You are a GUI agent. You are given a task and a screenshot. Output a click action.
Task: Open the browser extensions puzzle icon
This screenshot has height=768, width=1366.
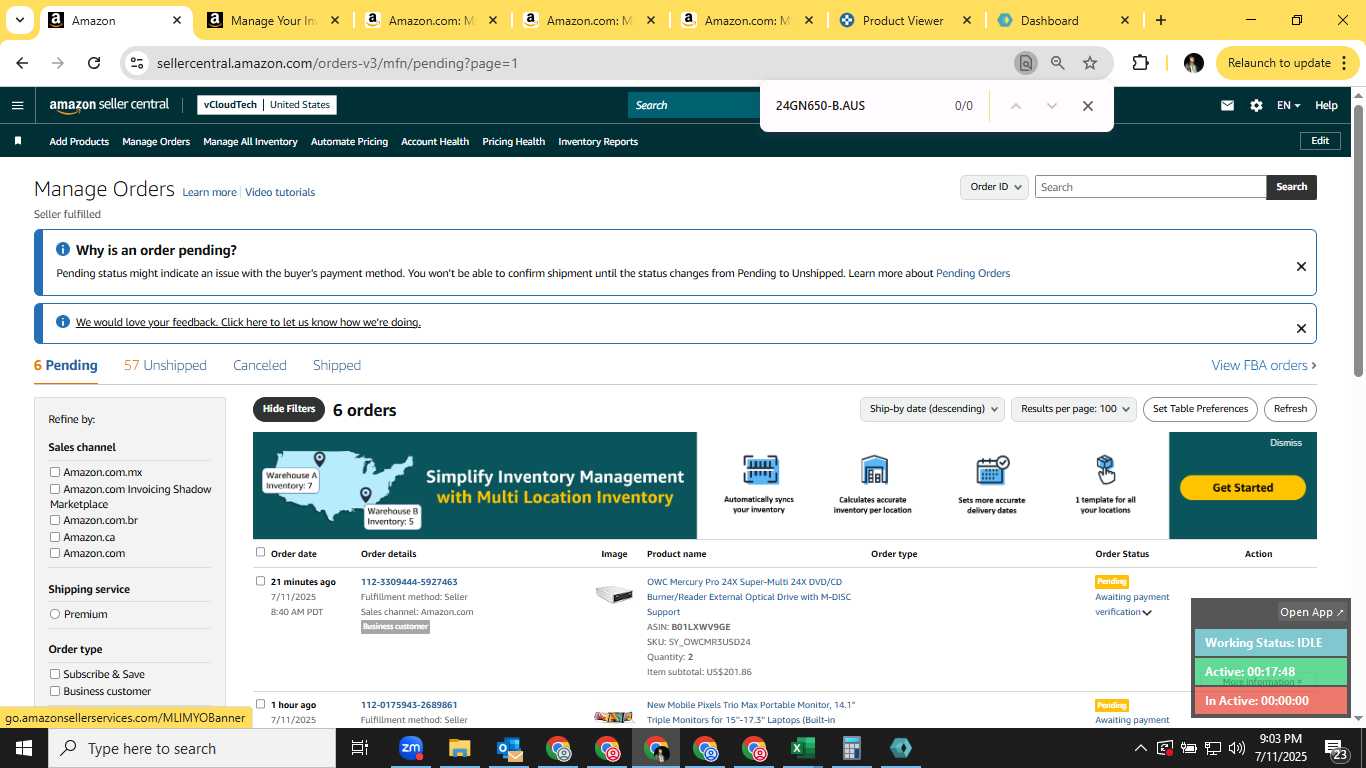(1140, 63)
